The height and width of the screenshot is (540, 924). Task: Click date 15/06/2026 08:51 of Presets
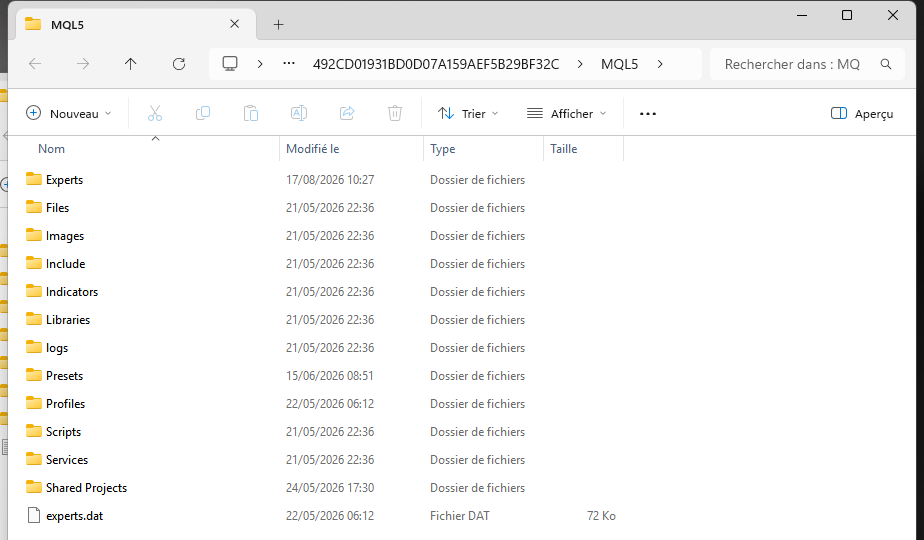pos(330,376)
